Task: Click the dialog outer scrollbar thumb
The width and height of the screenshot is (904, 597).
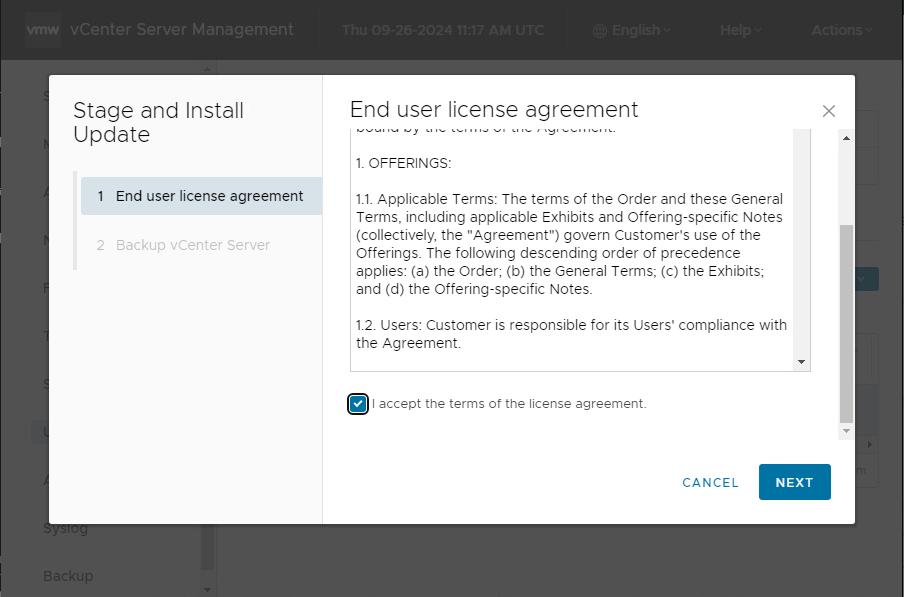Action: point(846,324)
